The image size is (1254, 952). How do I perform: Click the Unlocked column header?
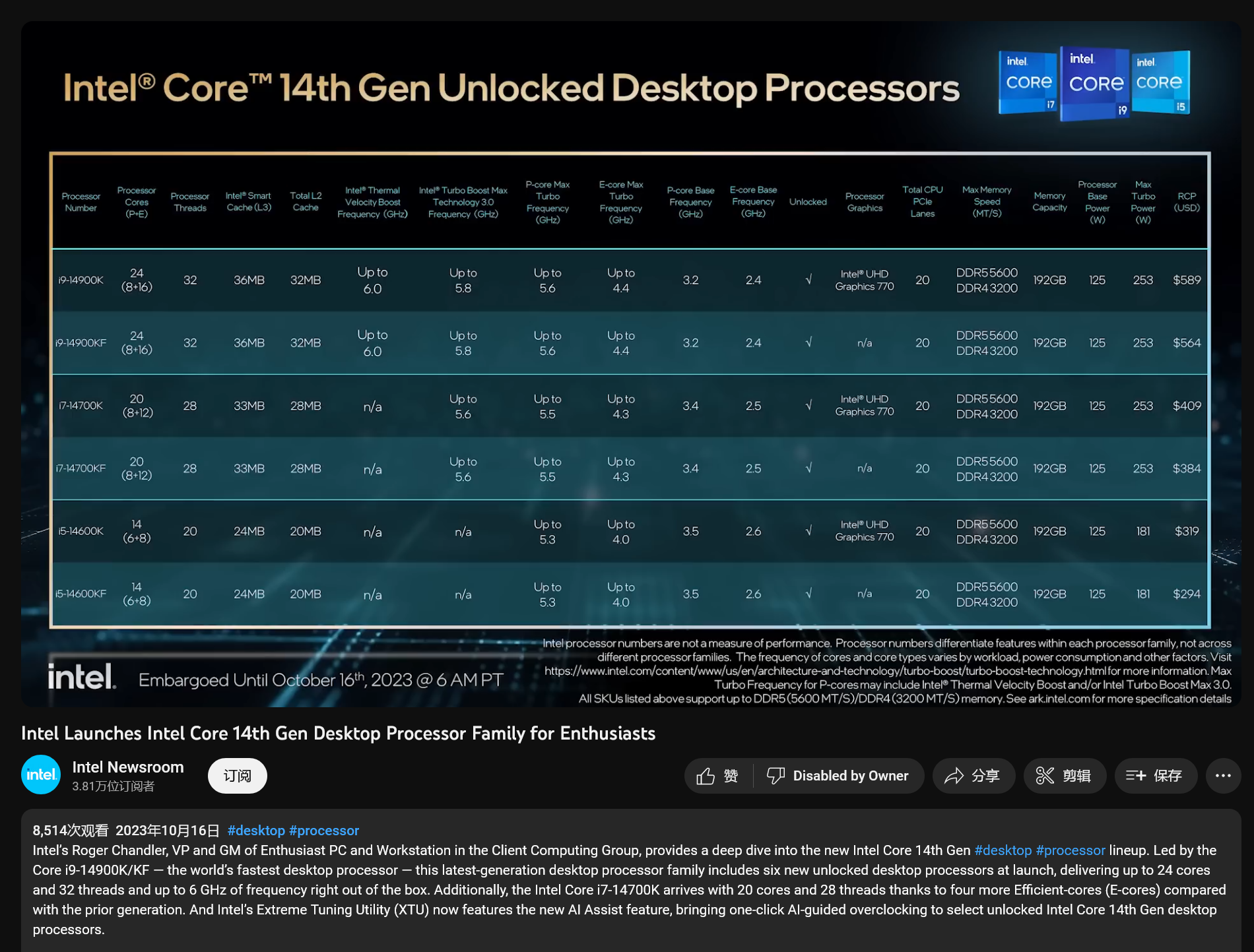click(808, 202)
